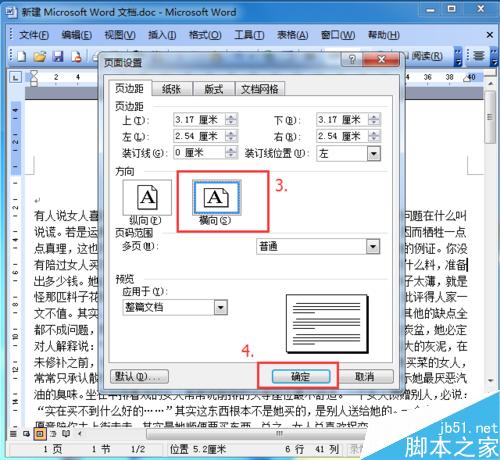Screen dimensions: 500x460
Task: Click the OK (确定) button
Action: coord(301,377)
